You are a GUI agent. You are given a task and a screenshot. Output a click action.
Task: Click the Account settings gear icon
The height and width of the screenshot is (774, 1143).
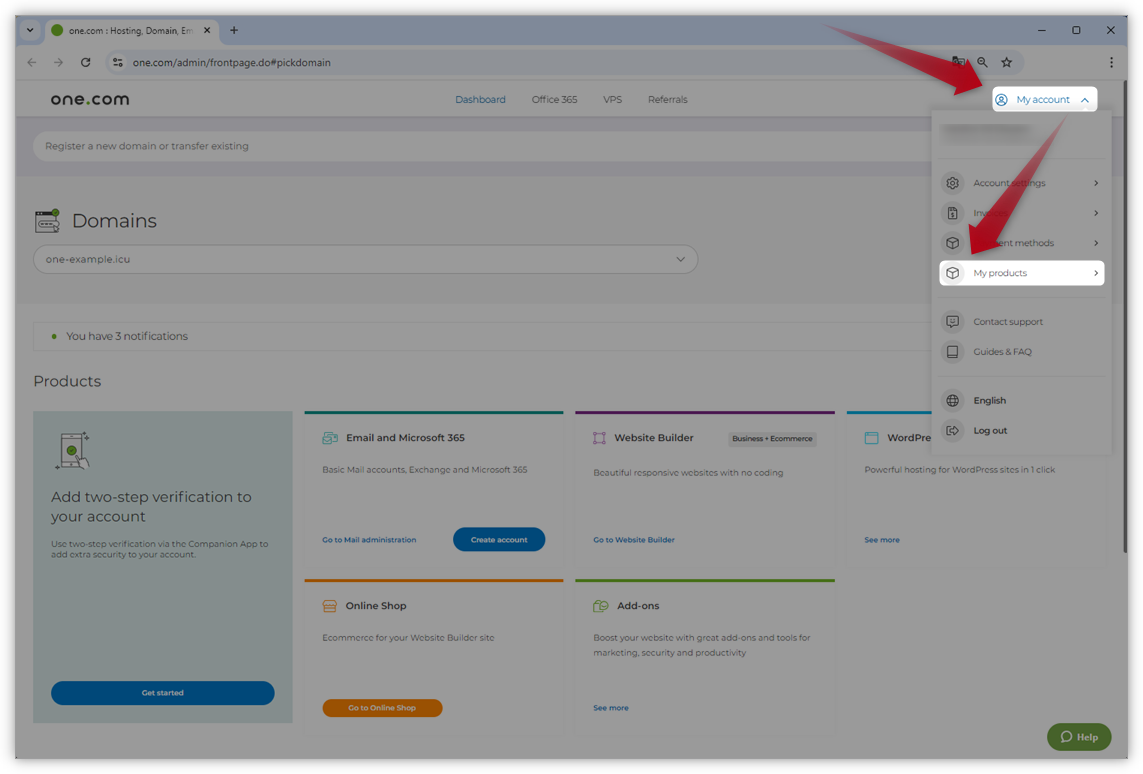pos(953,183)
